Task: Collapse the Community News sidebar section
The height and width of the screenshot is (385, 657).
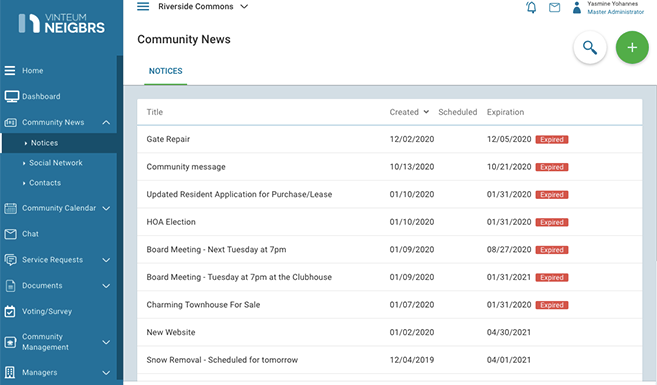Action: coord(106,122)
